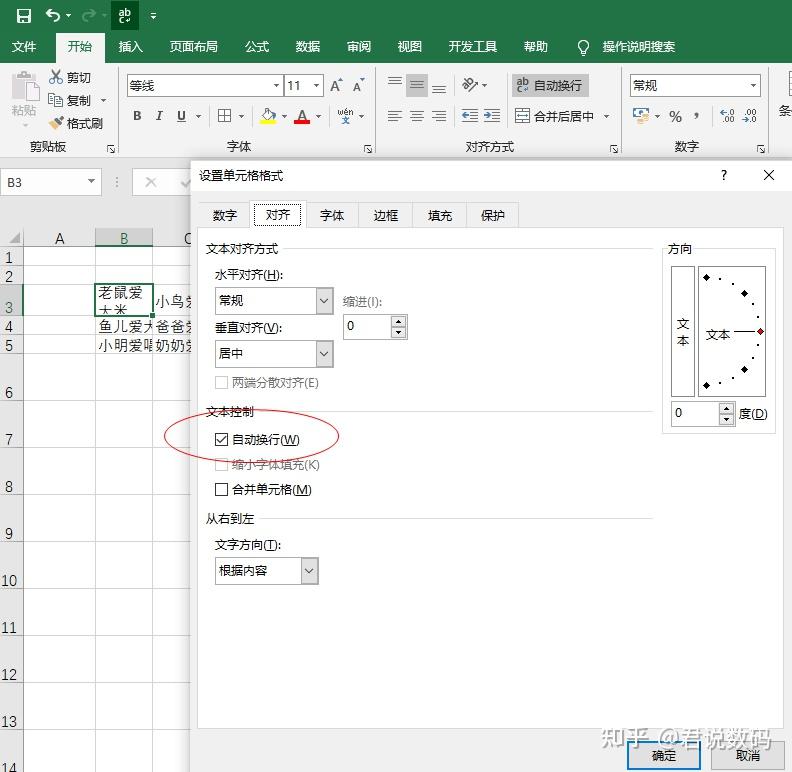Viewport: 792px width, 772px height.
Task: Click the Increase Indent icon
Action: pos(491,116)
